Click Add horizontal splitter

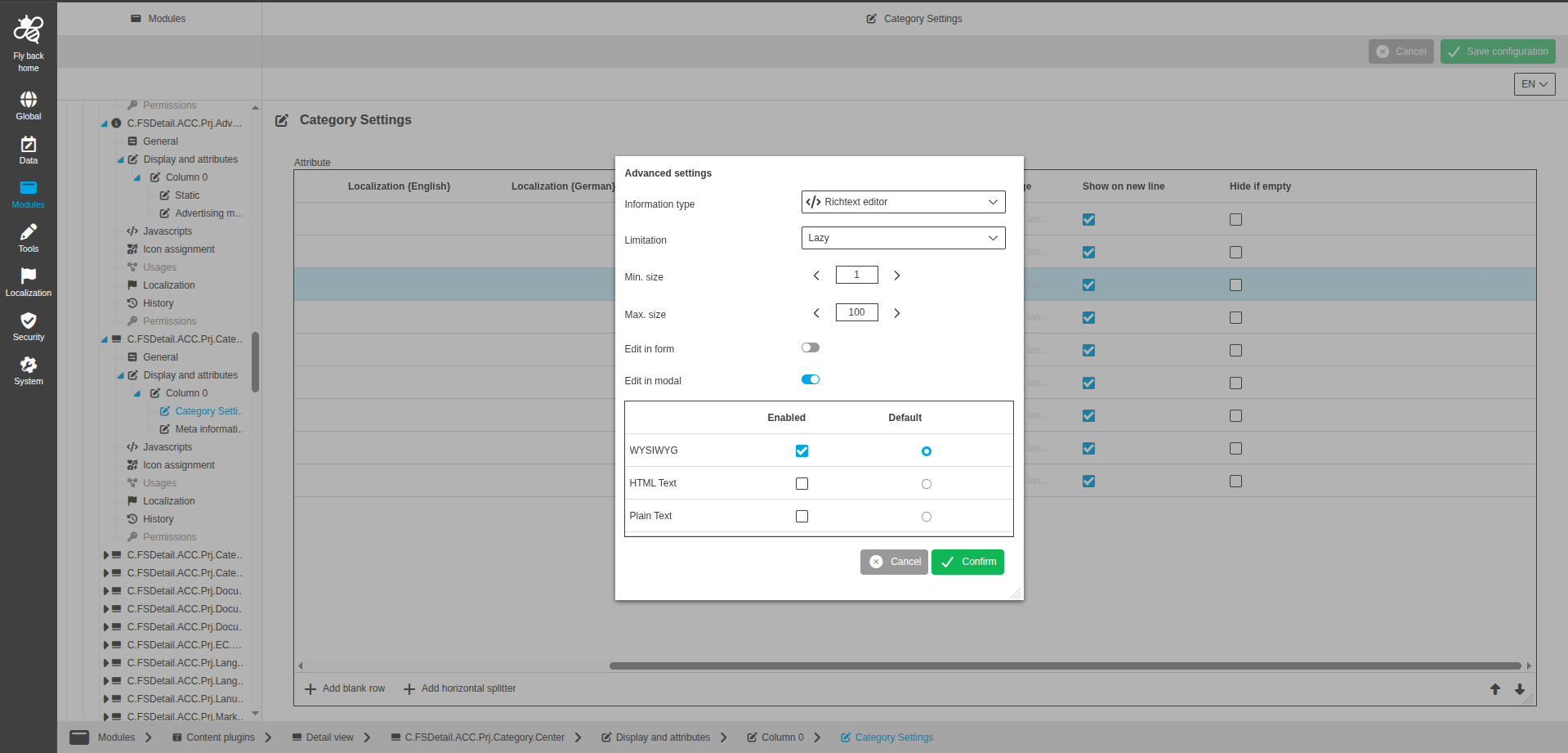(460, 689)
